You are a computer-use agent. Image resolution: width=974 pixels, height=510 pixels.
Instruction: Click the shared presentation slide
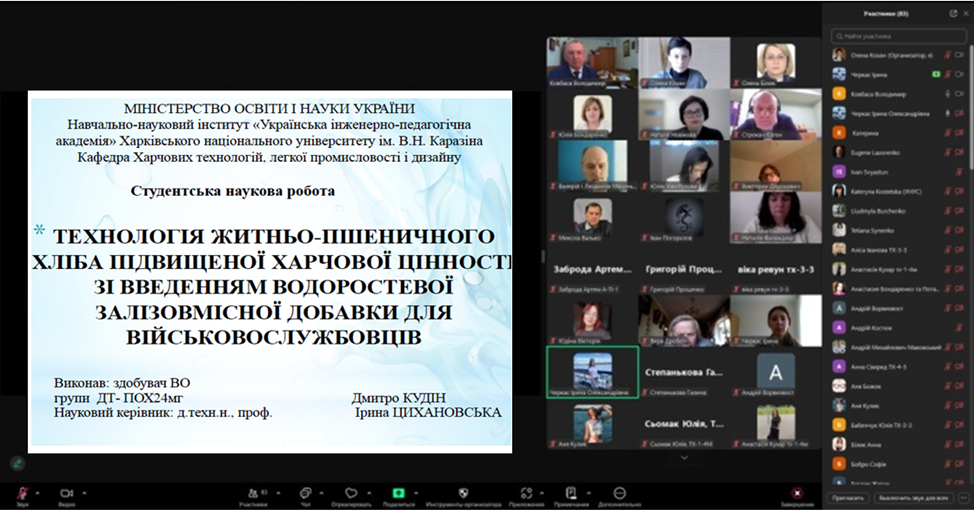click(270, 271)
